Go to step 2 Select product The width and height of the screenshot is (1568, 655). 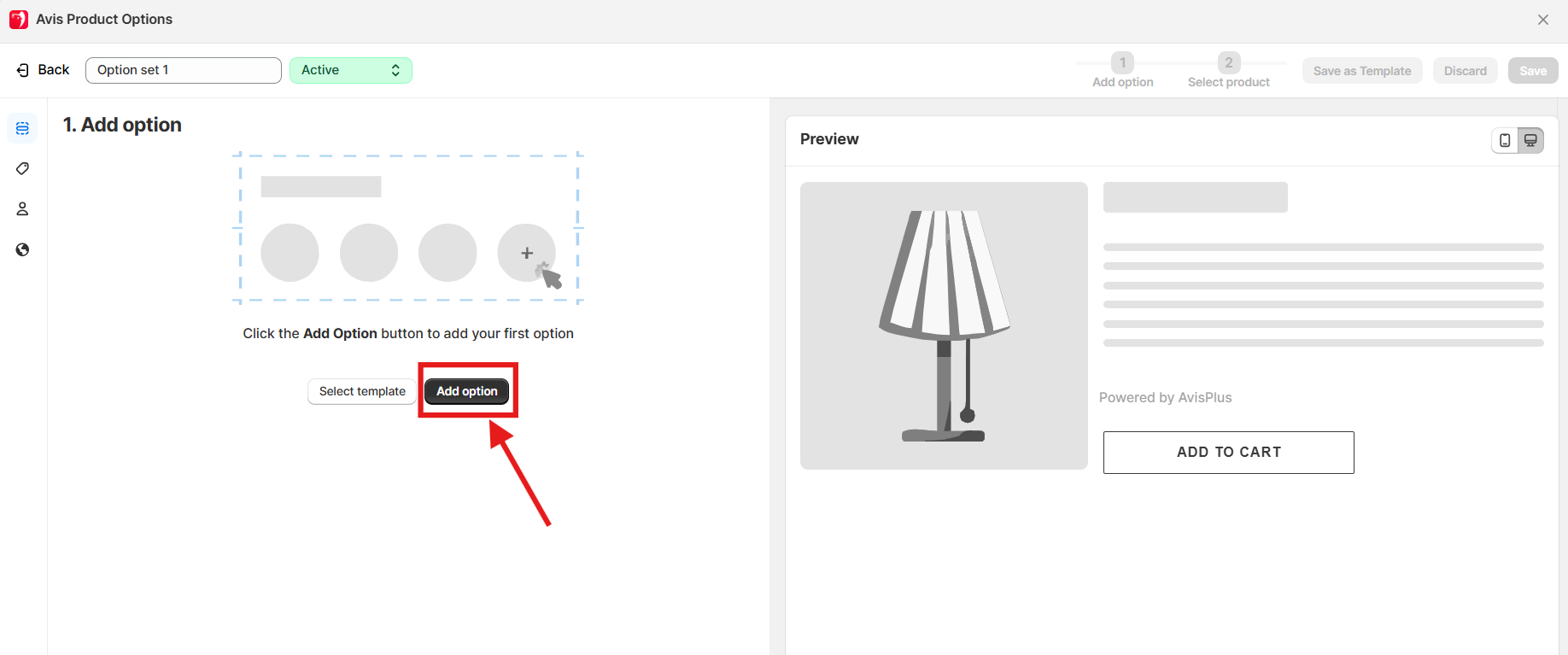point(1228,62)
